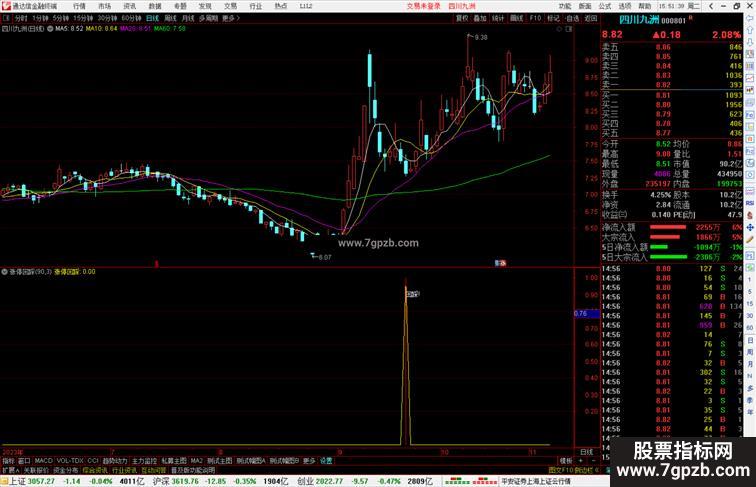Select the 日线 daily period tab
Image resolution: width=756 pixels, height=487 pixels.
tap(152, 18)
